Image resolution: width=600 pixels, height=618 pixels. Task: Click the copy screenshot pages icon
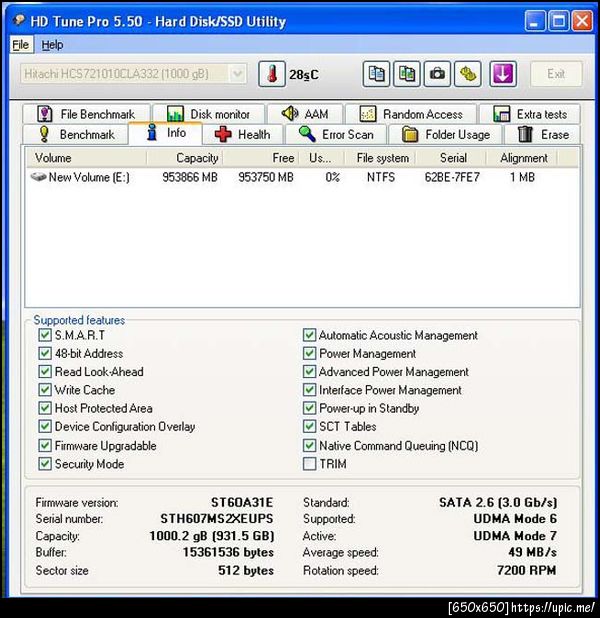click(x=407, y=74)
